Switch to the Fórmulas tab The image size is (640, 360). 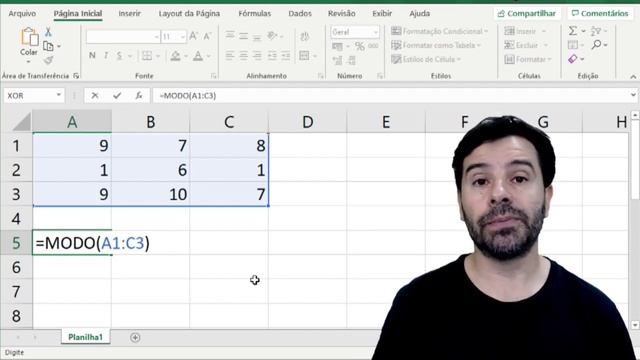point(254,13)
